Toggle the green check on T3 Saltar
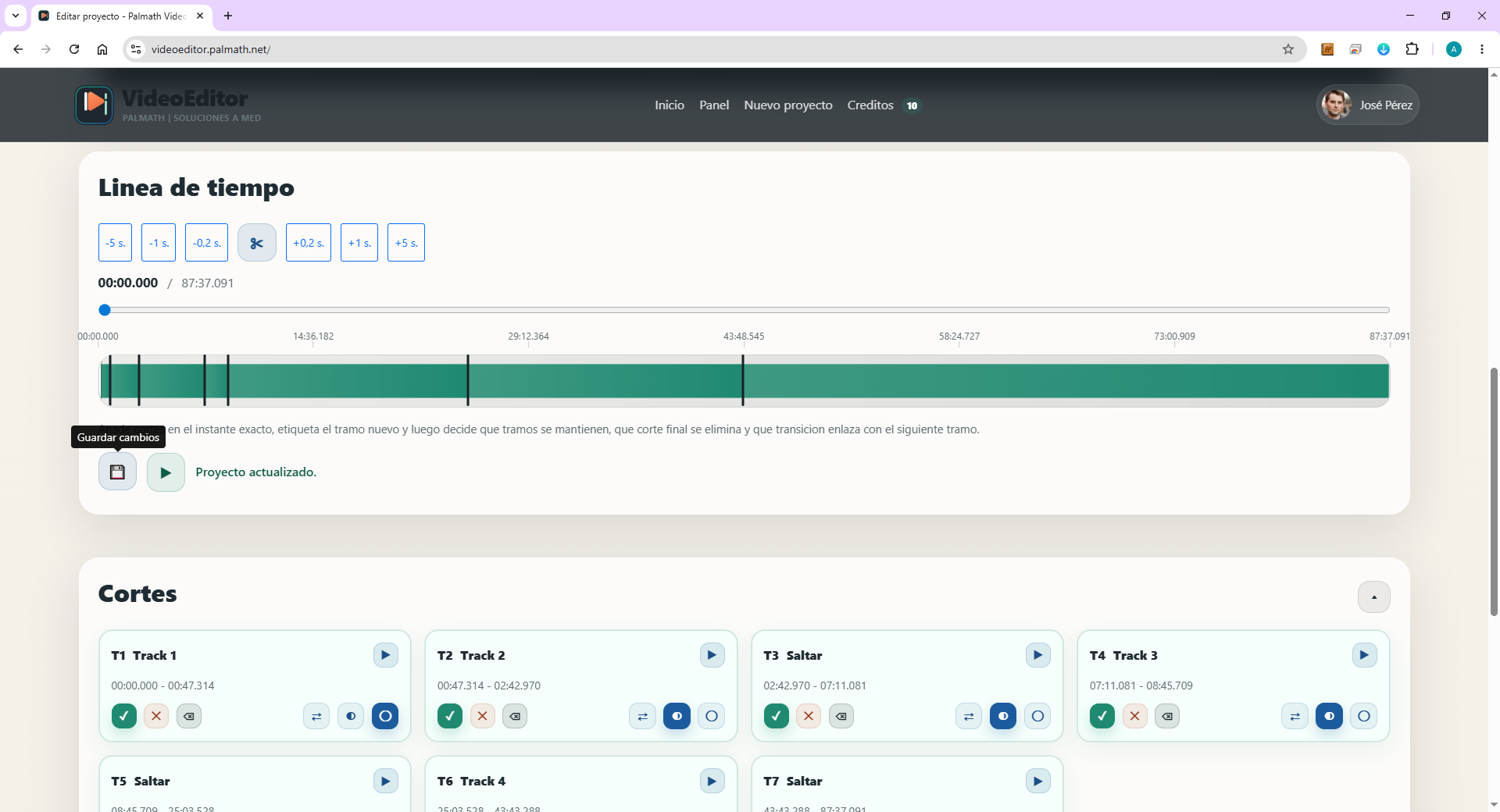 click(777, 716)
